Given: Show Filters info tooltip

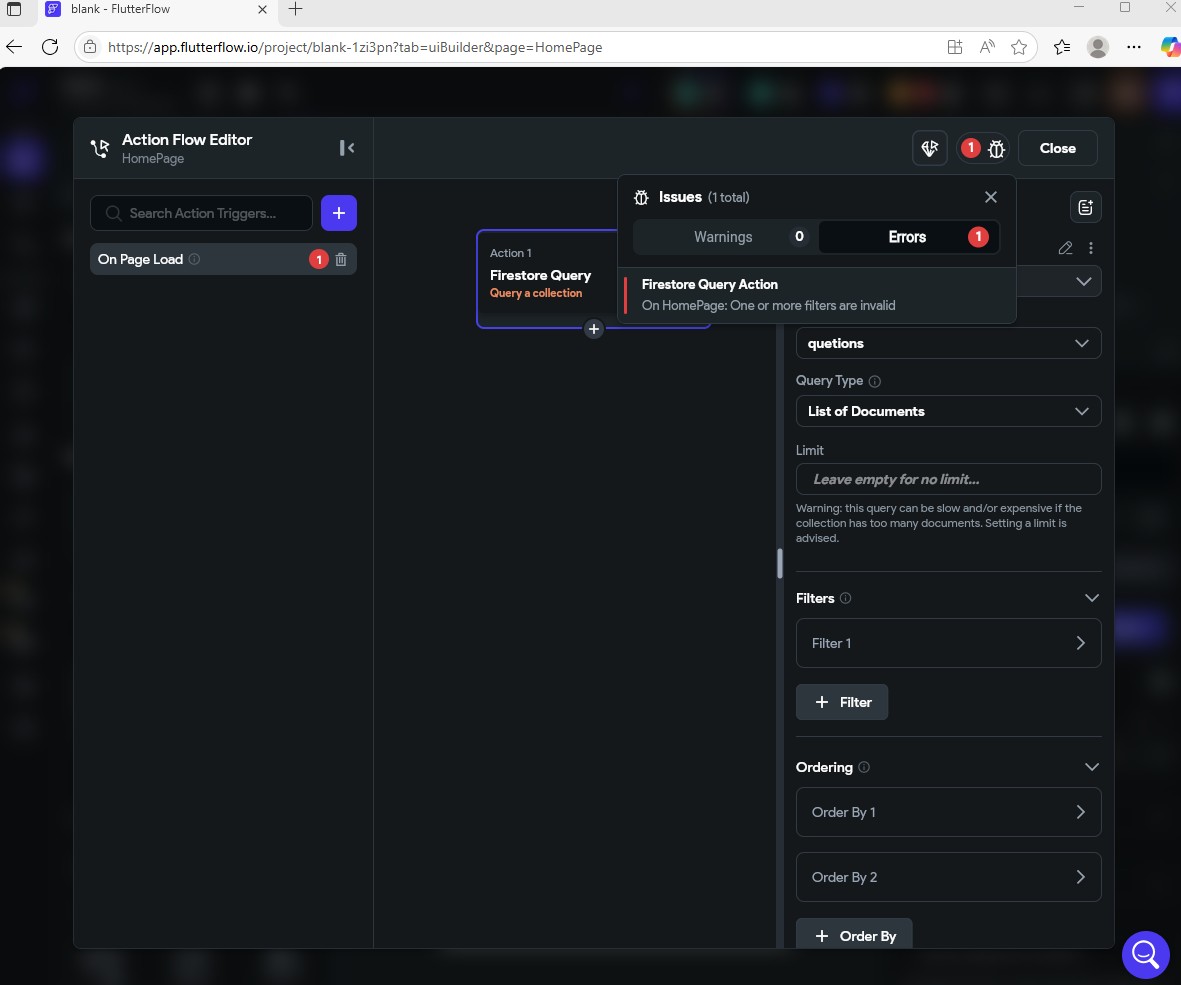Looking at the screenshot, I should [845, 598].
